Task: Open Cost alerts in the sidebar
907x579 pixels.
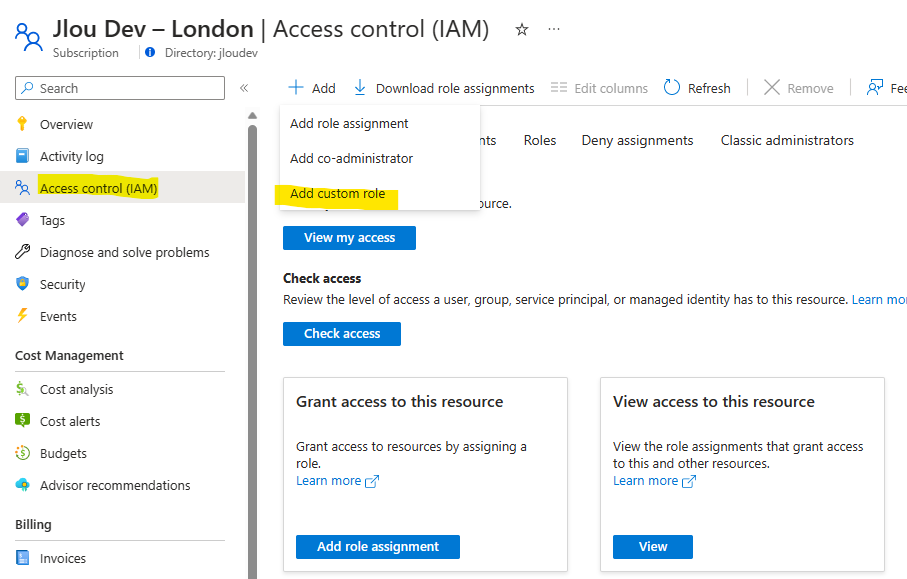Action: point(70,421)
